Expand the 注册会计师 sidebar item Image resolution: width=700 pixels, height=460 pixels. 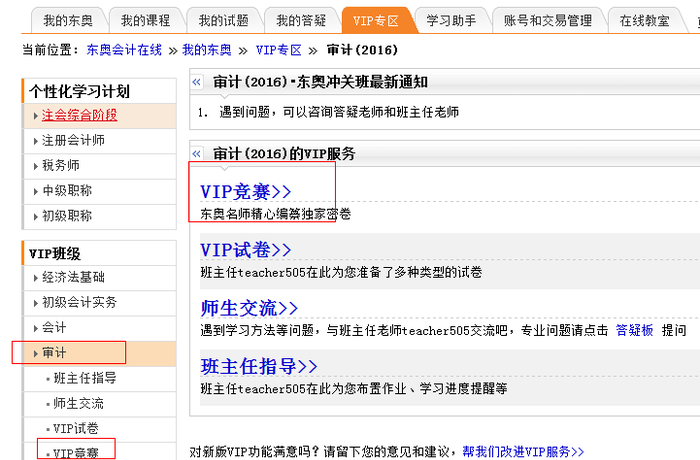point(72,140)
